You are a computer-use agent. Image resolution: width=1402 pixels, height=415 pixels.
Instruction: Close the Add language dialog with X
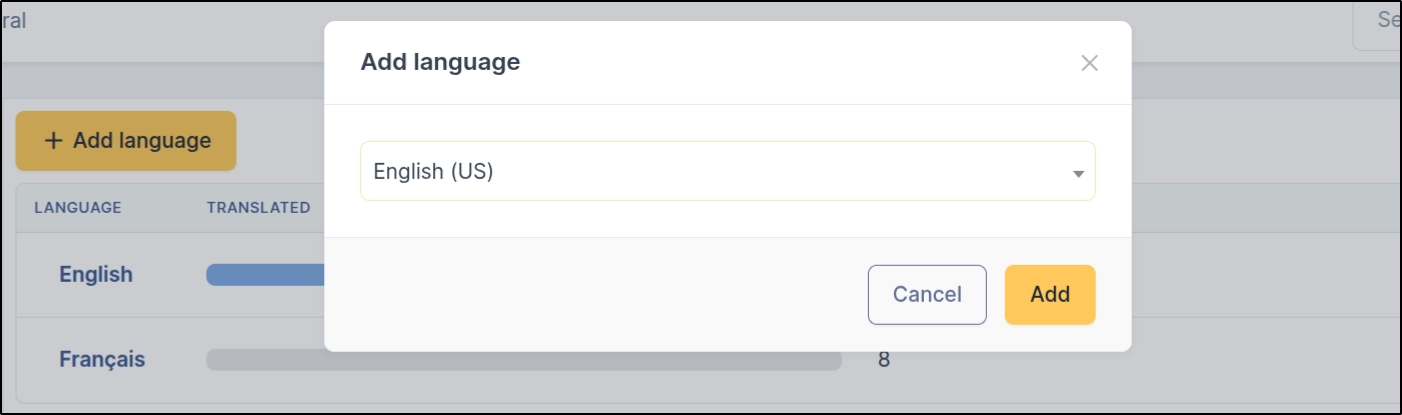click(1089, 63)
